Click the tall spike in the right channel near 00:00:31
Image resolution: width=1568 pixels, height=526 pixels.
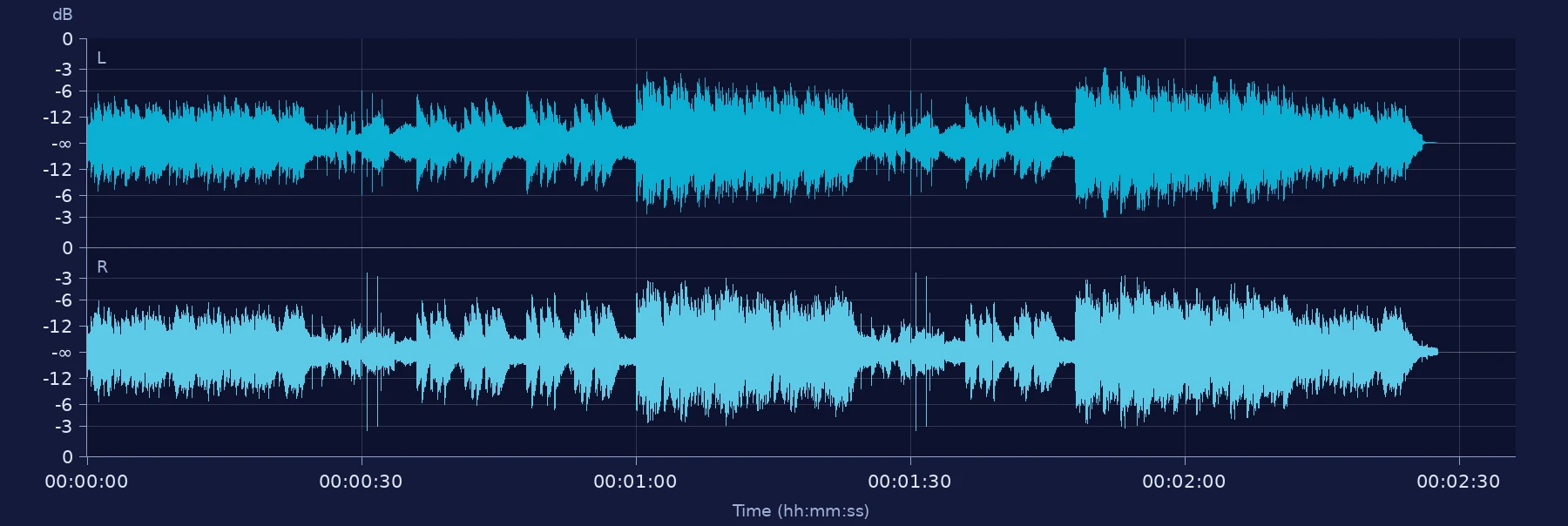tap(367, 352)
